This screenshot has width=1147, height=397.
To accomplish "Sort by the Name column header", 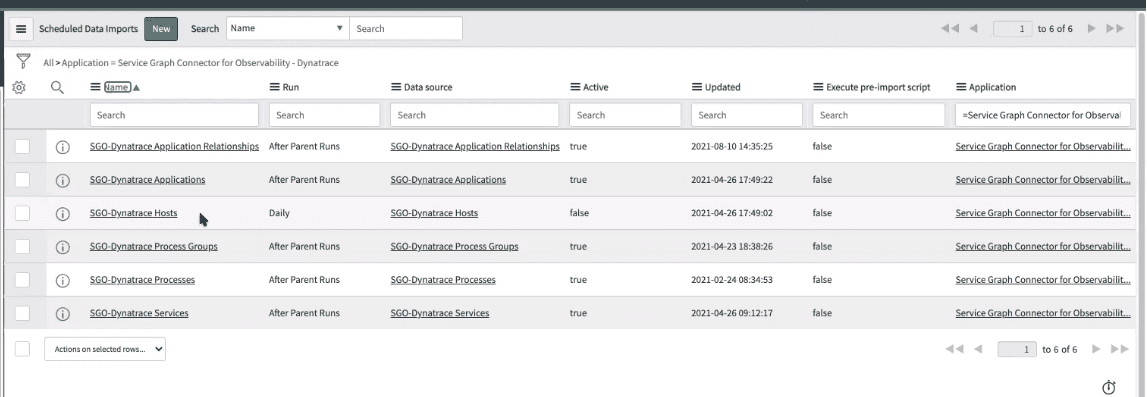I will coord(116,87).
